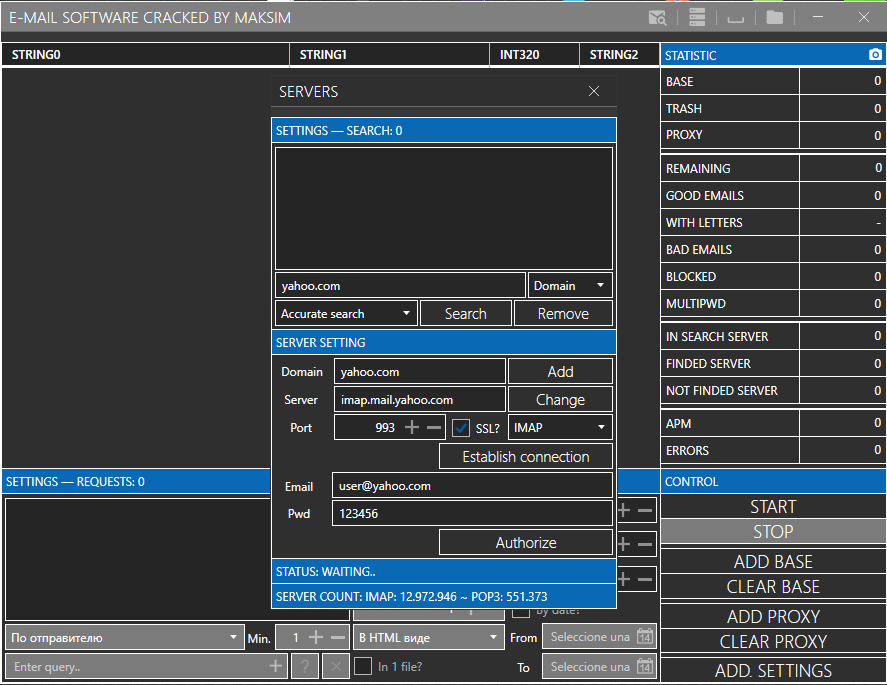Click the tray bracket icon in title bar
Screen dimensions: 887x685
point(735,20)
